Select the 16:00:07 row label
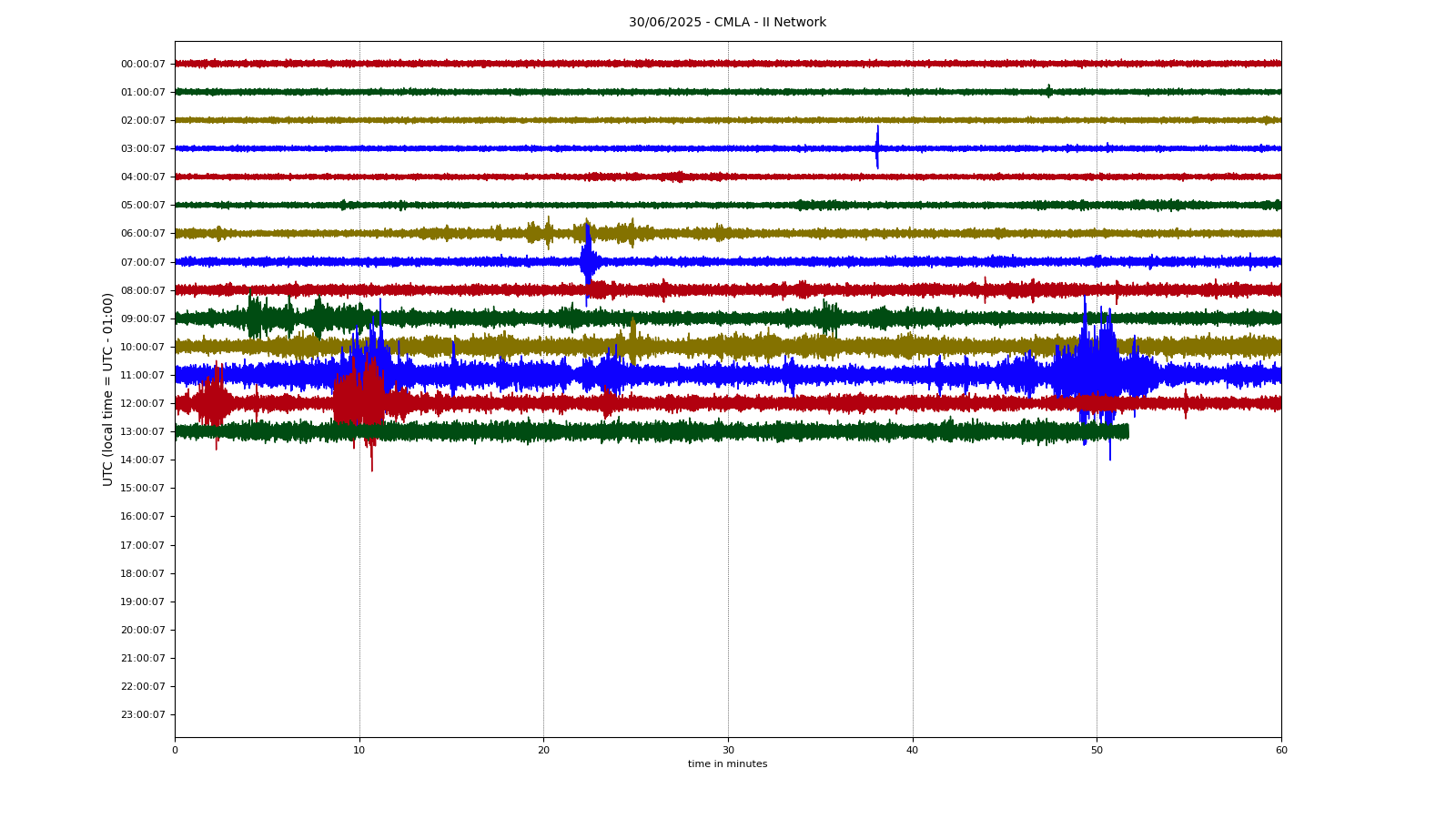The width and height of the screenshot is (1456, 819). [x=143, y=516]
